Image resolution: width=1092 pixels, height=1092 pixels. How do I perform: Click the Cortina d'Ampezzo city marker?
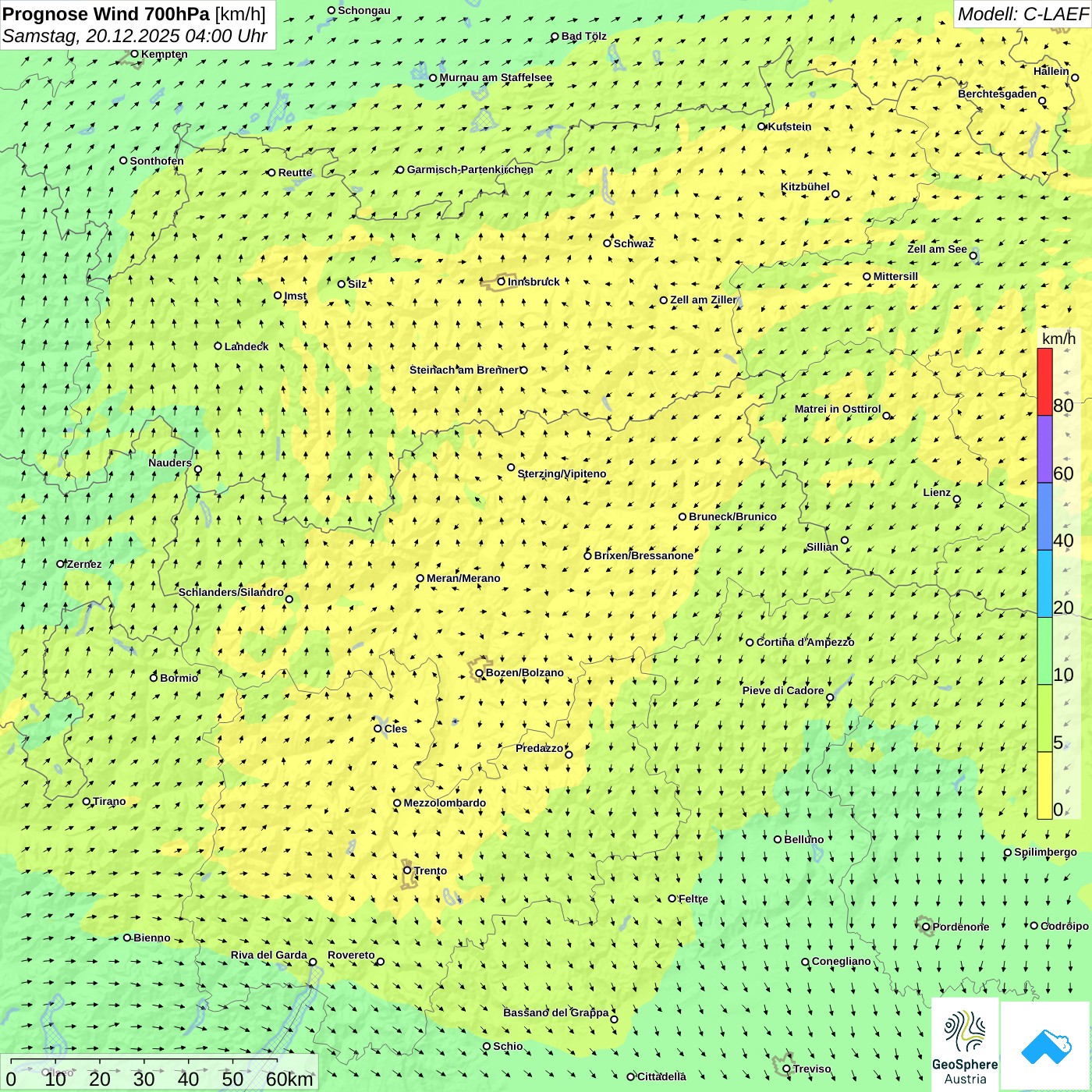click(x=750, y=643)
